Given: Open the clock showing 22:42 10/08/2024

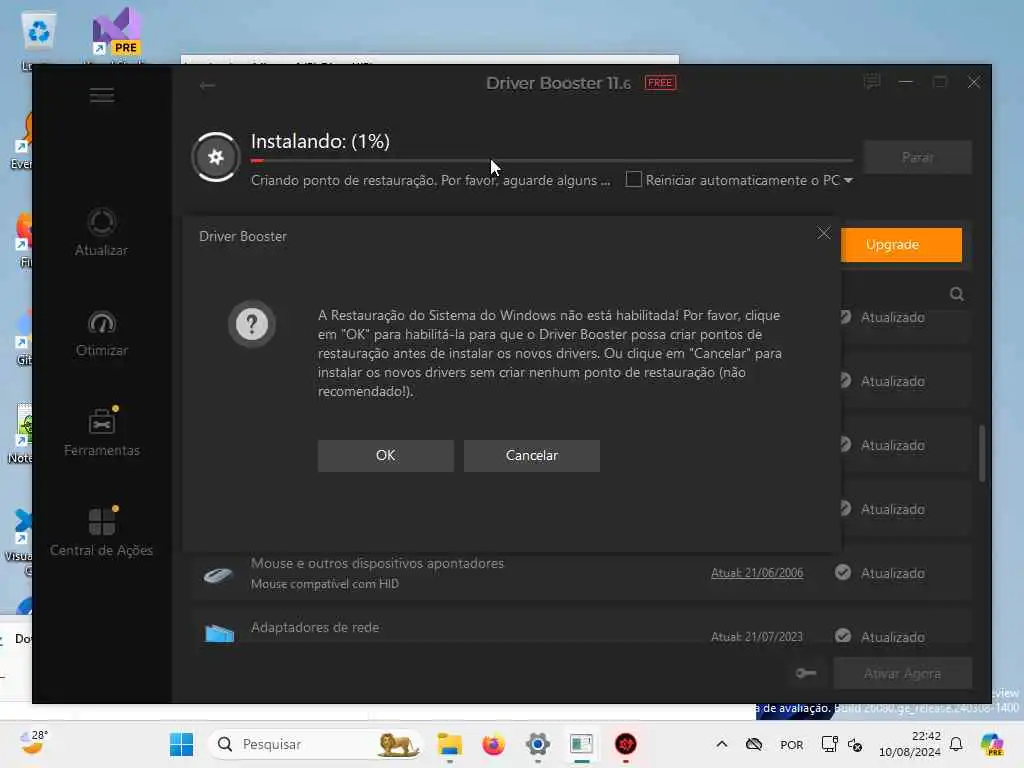Looking at the screenshot, I should click(910, 744).
